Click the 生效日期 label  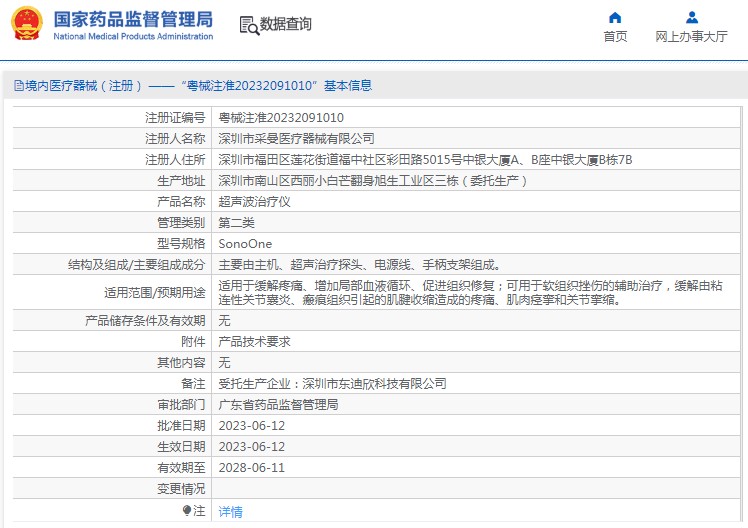click(x=181, y=446)
